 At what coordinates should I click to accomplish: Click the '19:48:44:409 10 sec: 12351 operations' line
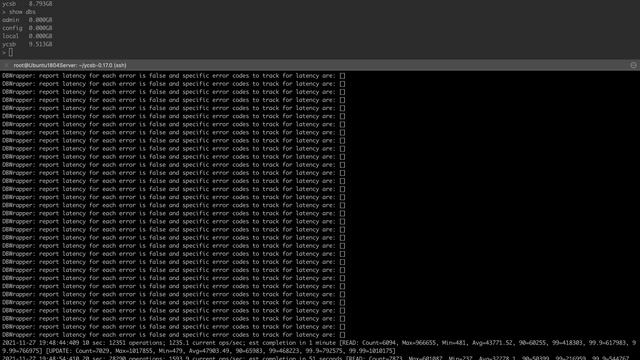pyautogui.click(x=320, y=343)
